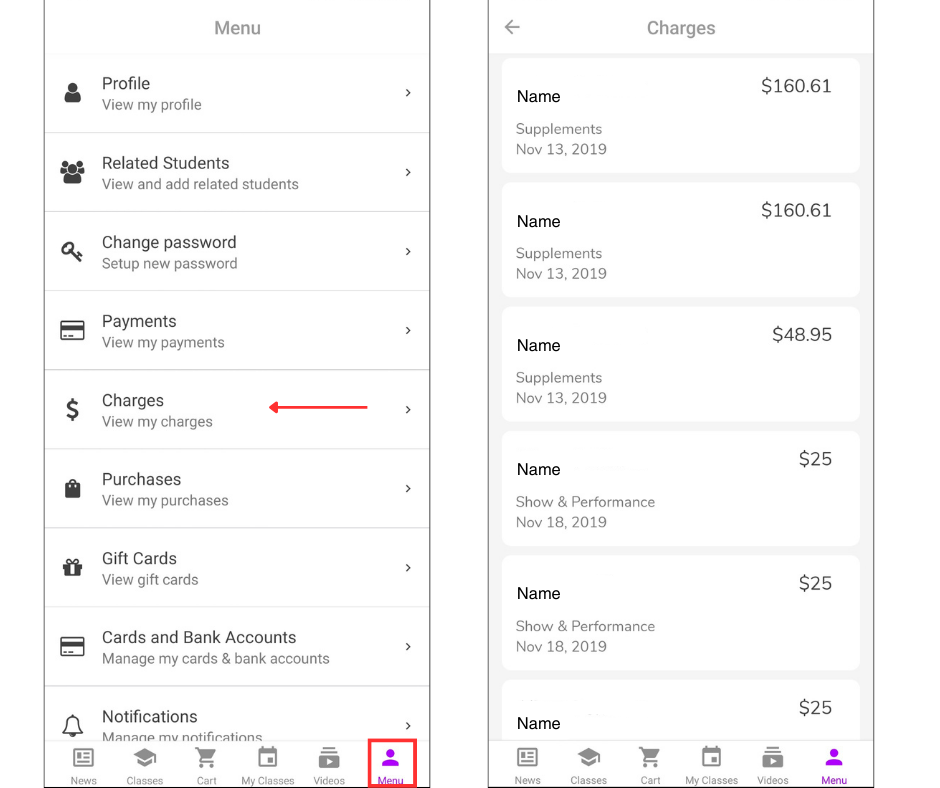Open the "View my charges" menu entry
The width and height of the screenshot is (940, 788).
coord(157,421)
